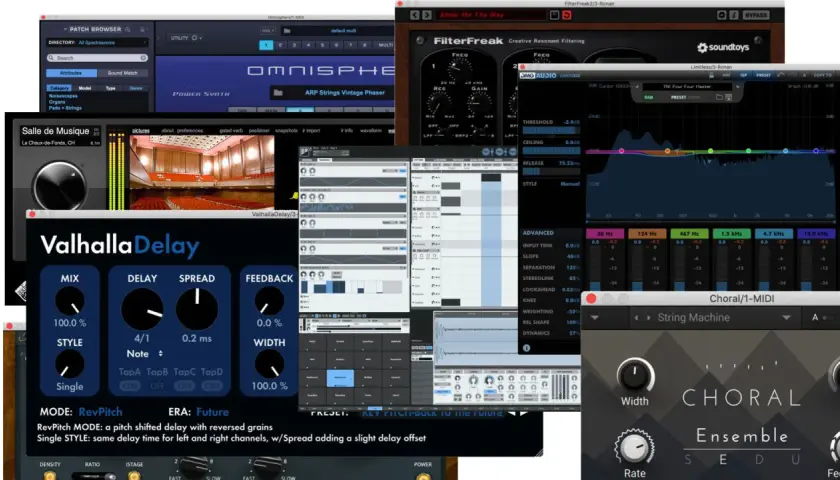Click the ValhallaDelay FEEDBACK knob
Screen dimensions: 840x480
click(x=269, y=301)
